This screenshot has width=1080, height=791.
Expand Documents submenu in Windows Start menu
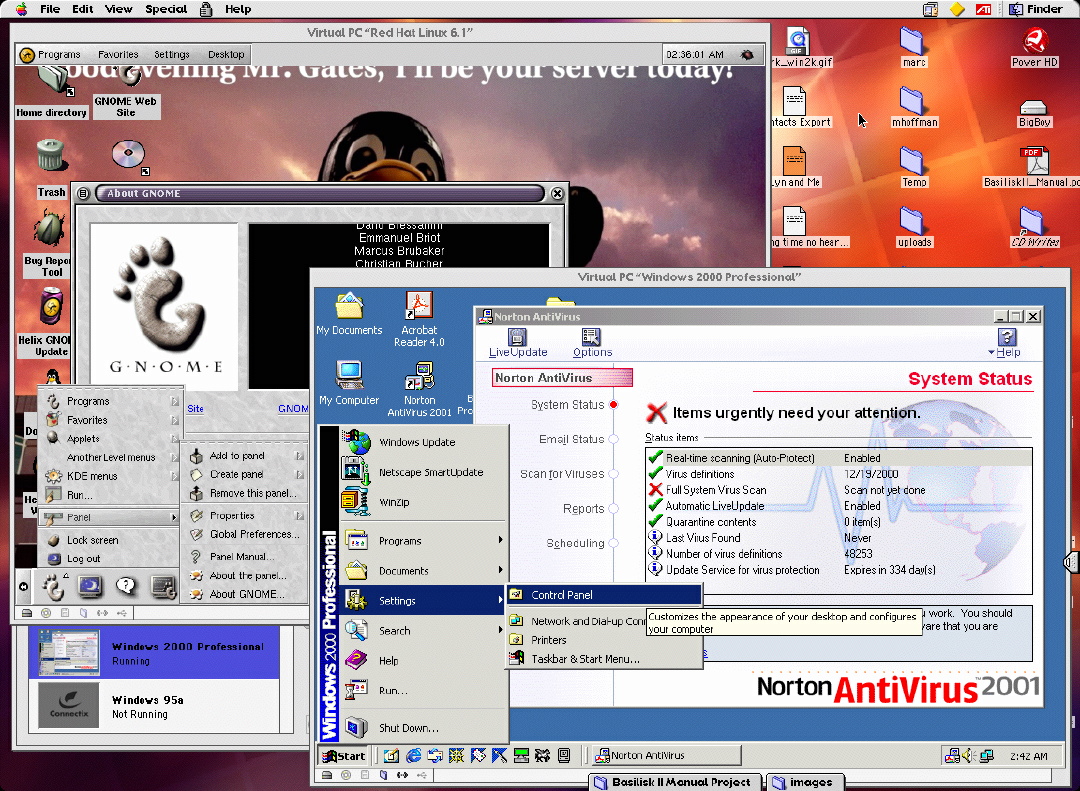coord(424,571)
